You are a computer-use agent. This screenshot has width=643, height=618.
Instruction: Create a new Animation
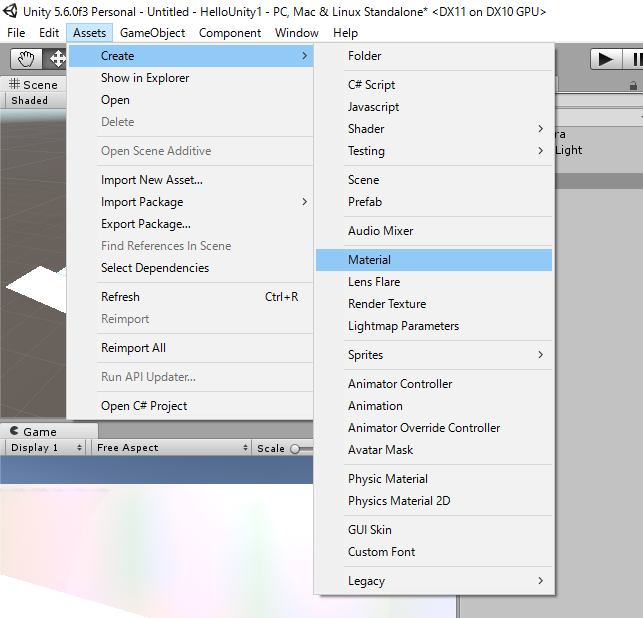pos(434,406)
